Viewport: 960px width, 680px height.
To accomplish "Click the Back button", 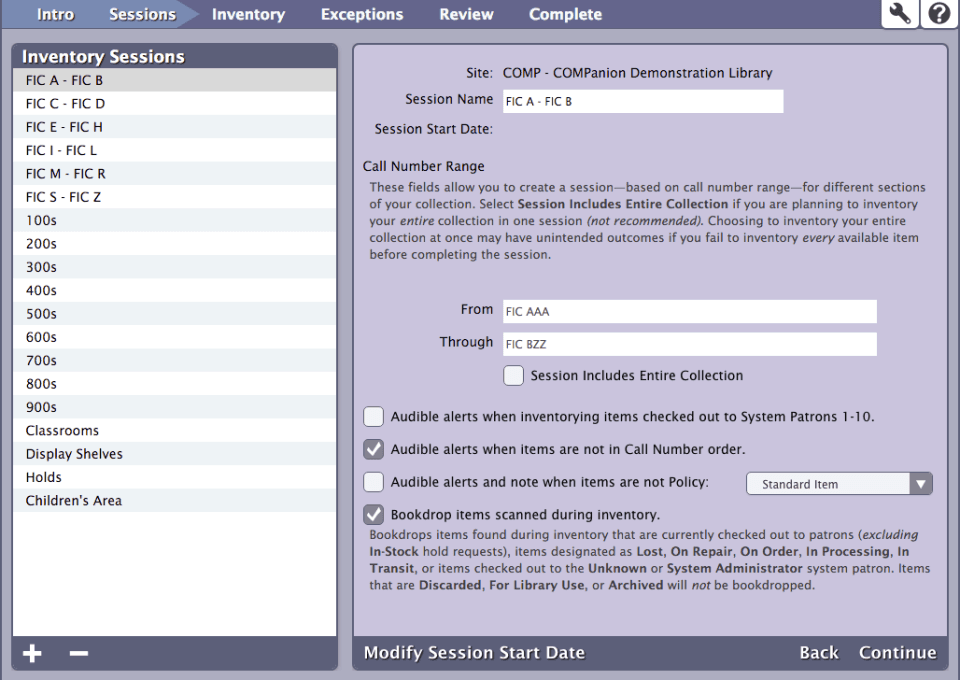I will coord(818,652).
